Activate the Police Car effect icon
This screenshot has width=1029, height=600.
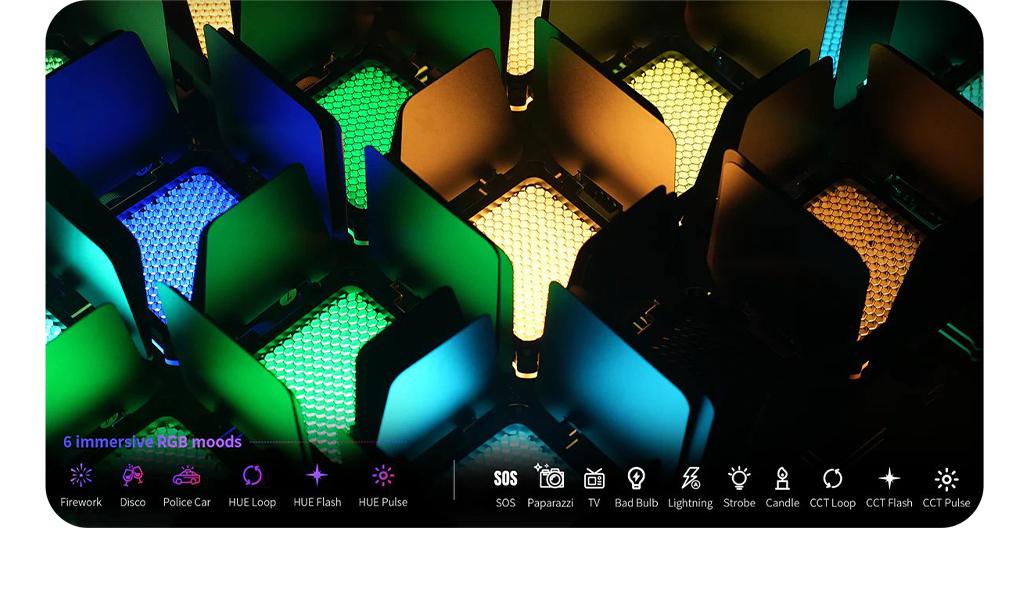tap(187, 476)
